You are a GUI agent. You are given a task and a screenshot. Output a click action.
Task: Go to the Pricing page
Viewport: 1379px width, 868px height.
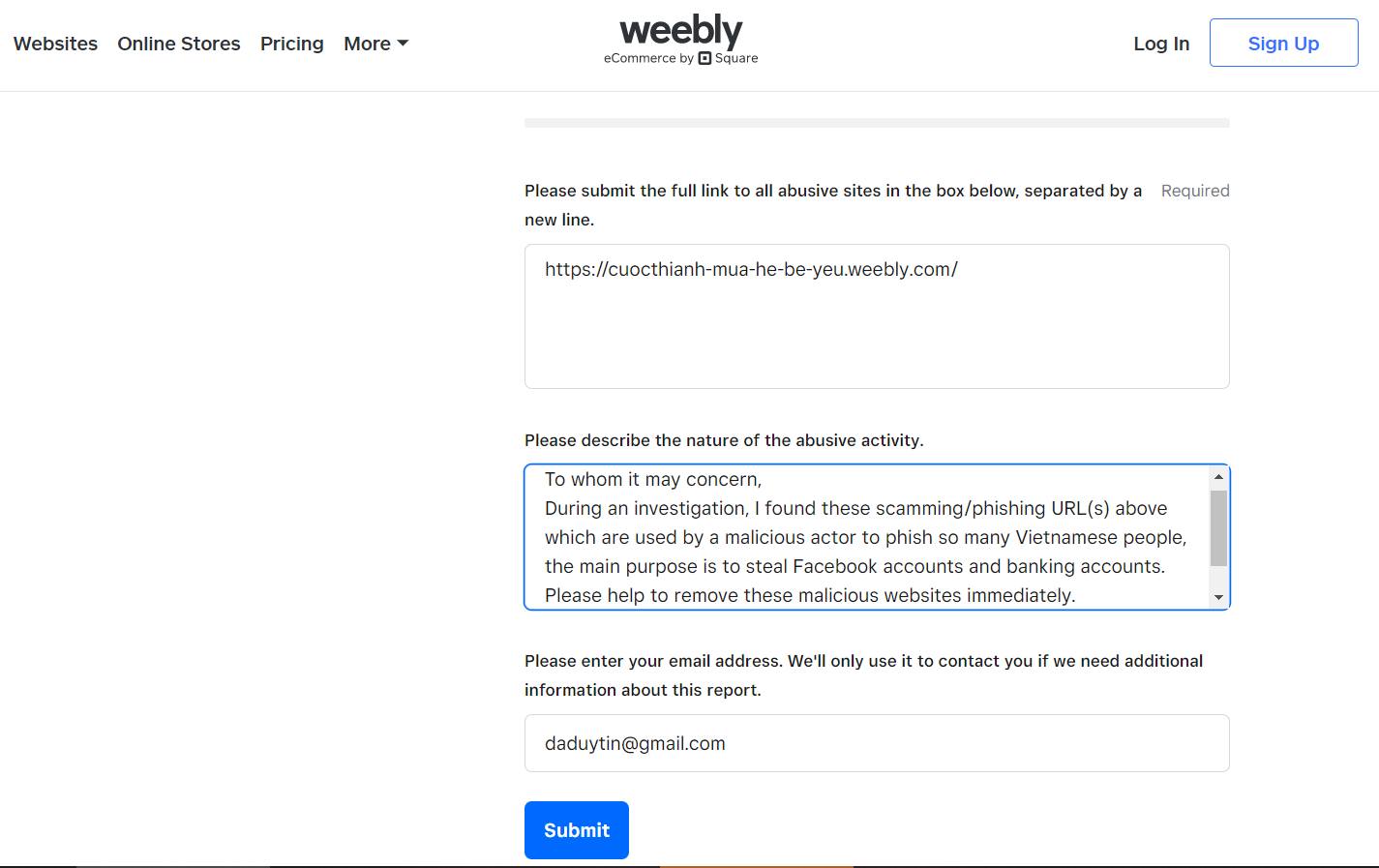tap(291, 44)
